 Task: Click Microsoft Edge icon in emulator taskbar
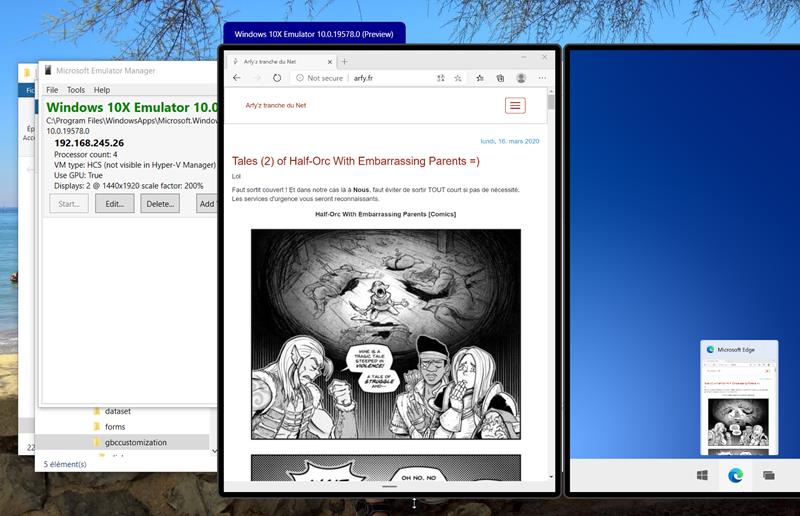(735, 475)
